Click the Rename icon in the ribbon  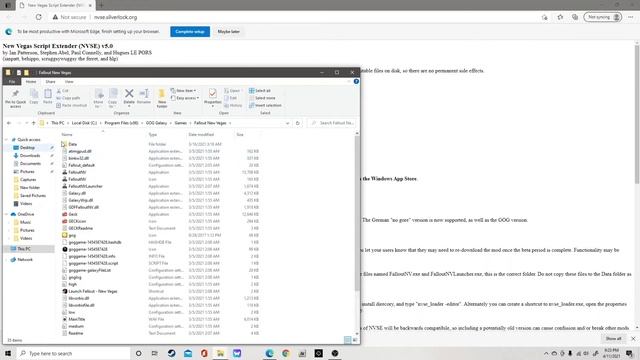(x=144, y=96)
